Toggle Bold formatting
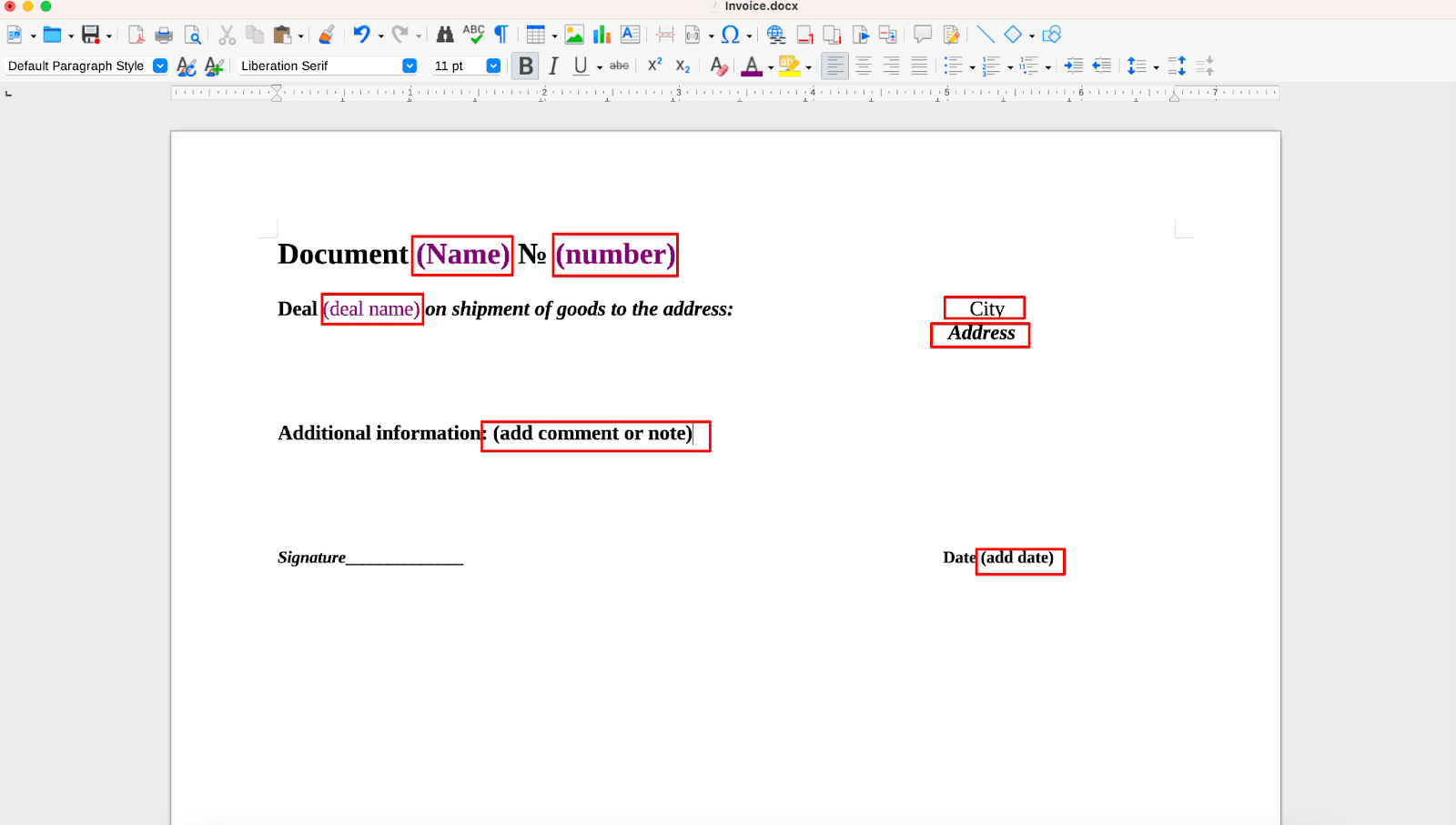The image size is (1456, 825). tap(525, 66)
